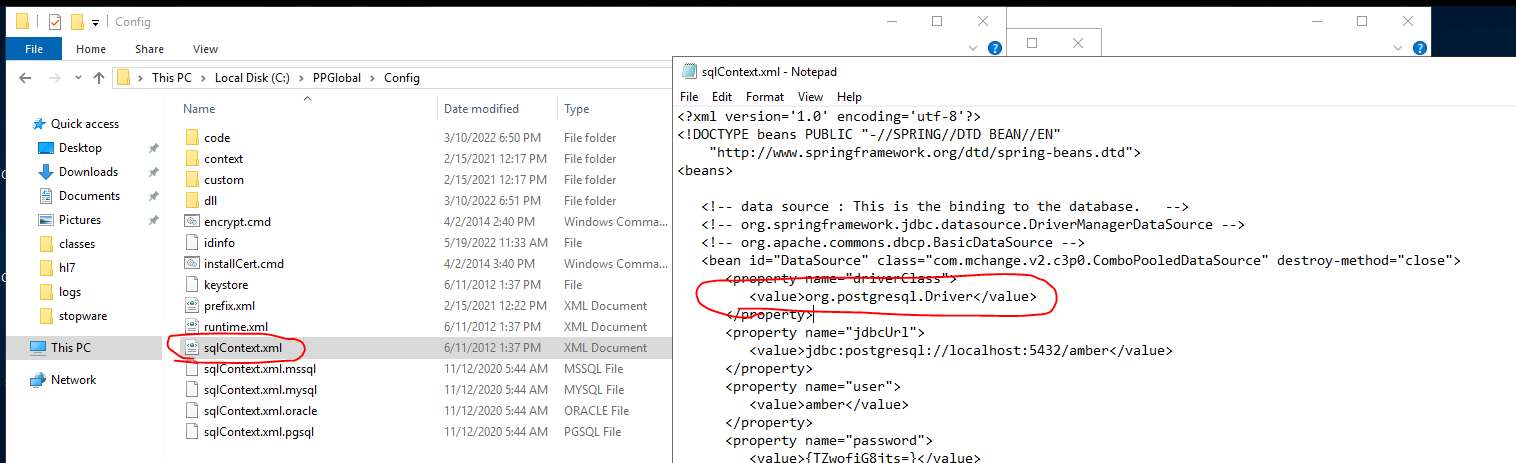Open Documents in navigation pane

[x=89, y=196]
